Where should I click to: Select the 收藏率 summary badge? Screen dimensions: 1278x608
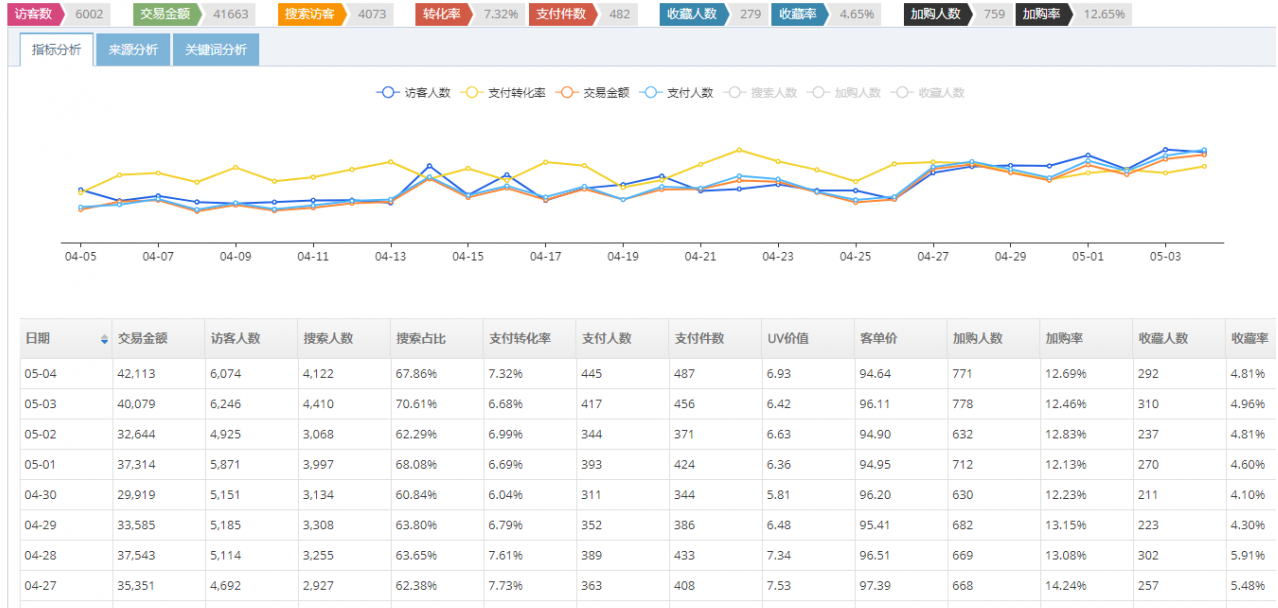tap(802, 14)
